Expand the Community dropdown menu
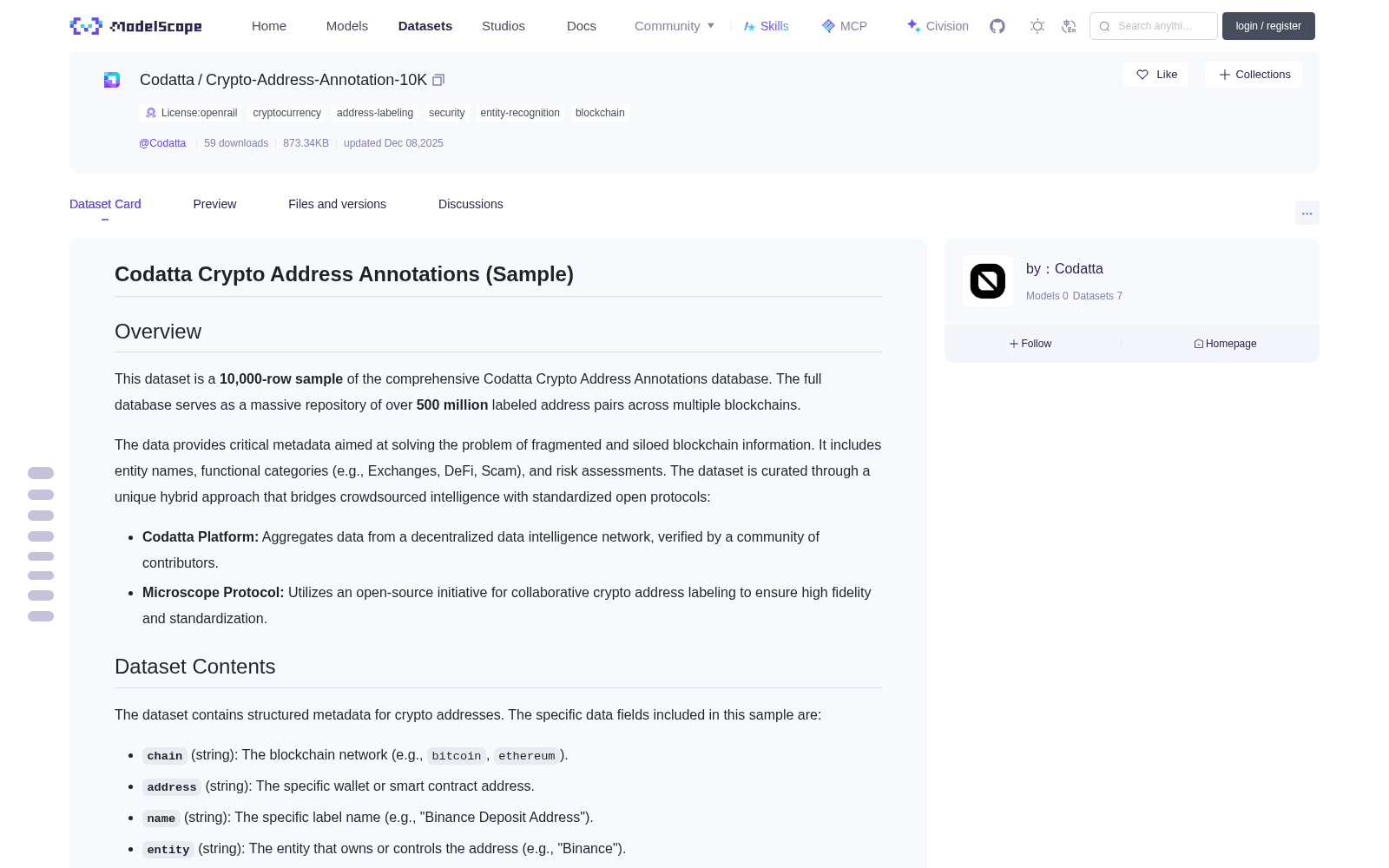 point(675,26)
